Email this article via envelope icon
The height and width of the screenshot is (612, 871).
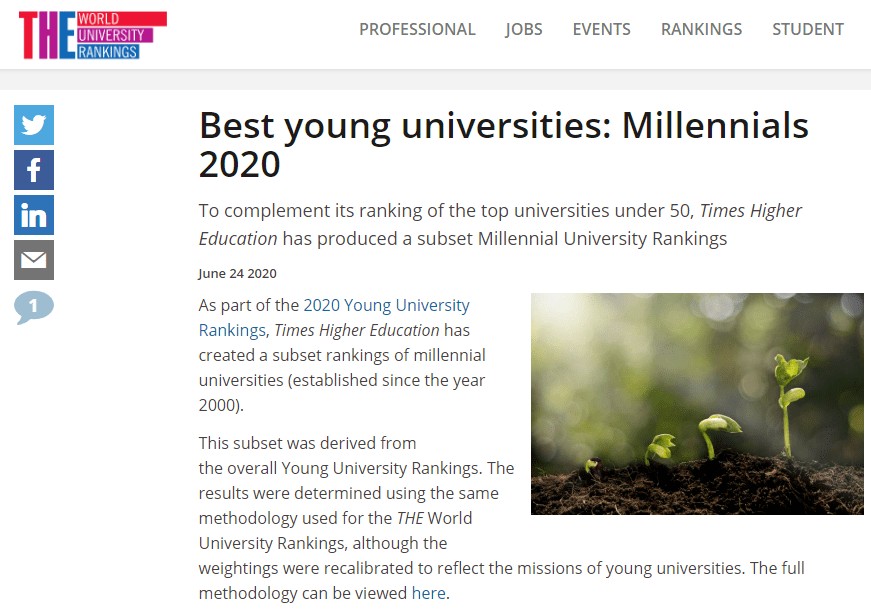[34, 260]
